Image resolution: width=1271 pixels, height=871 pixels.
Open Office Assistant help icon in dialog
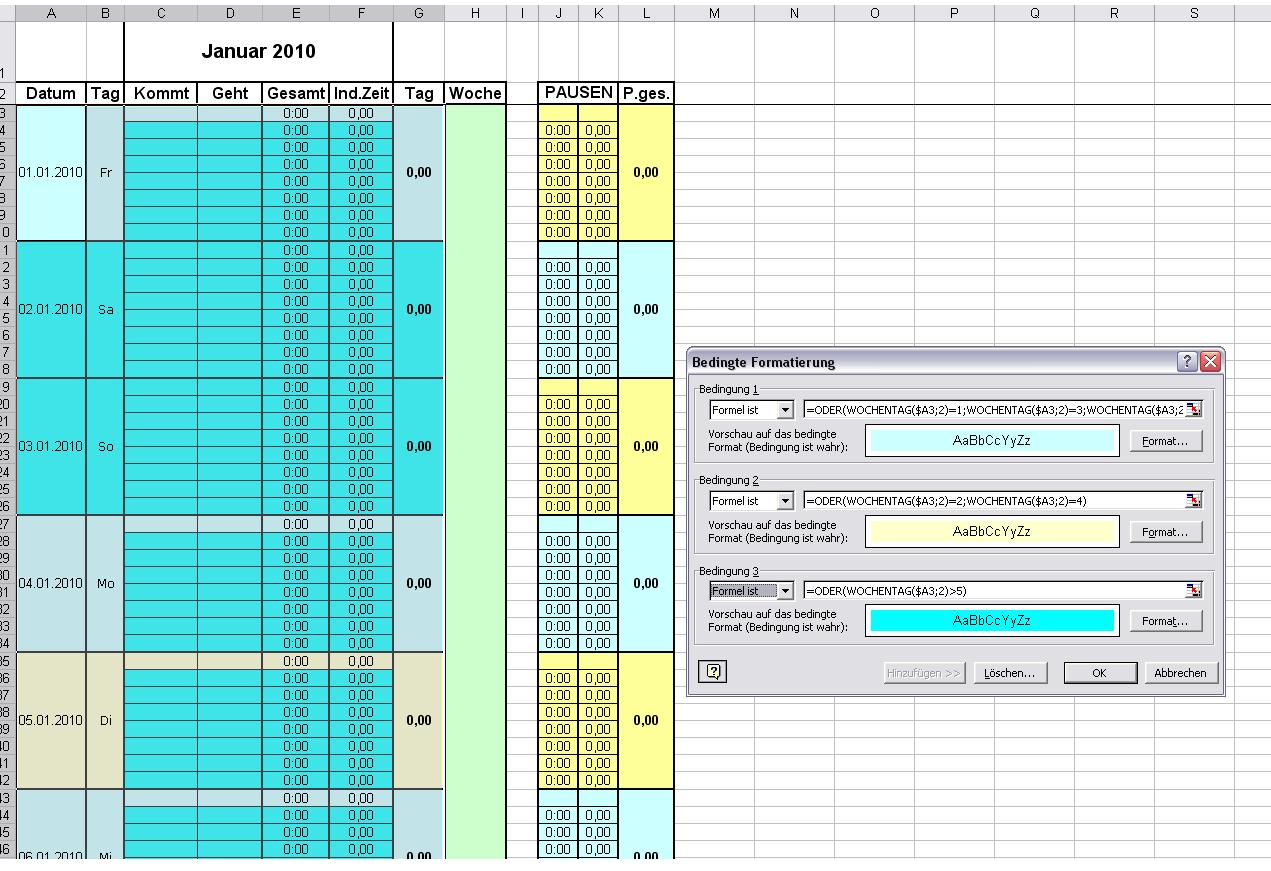(714, 673)
